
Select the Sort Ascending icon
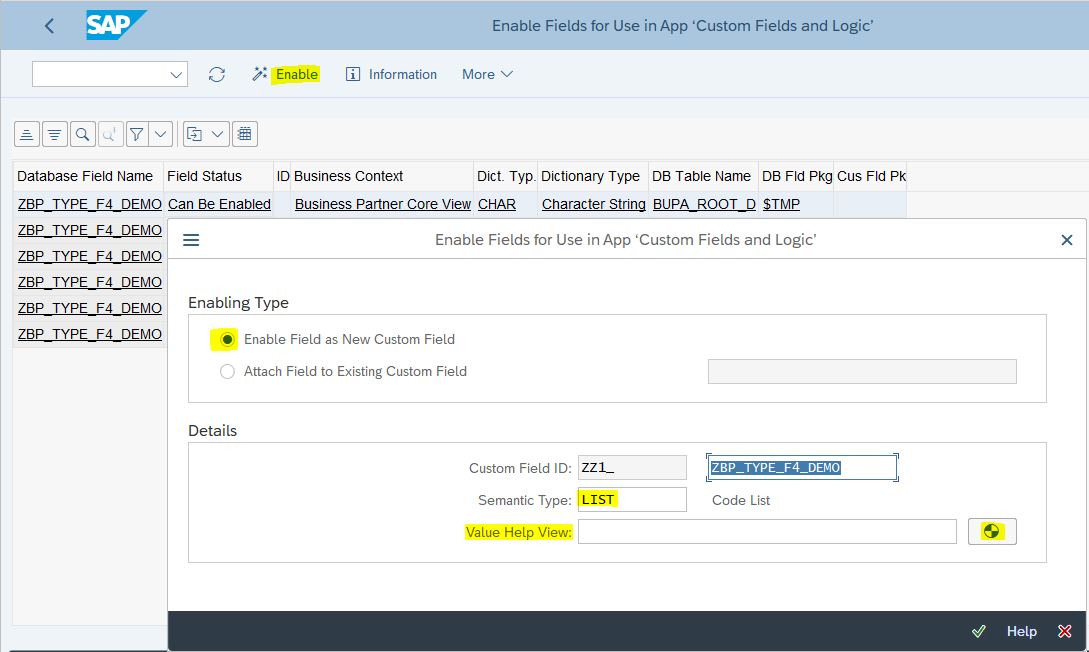pos(26,133)
